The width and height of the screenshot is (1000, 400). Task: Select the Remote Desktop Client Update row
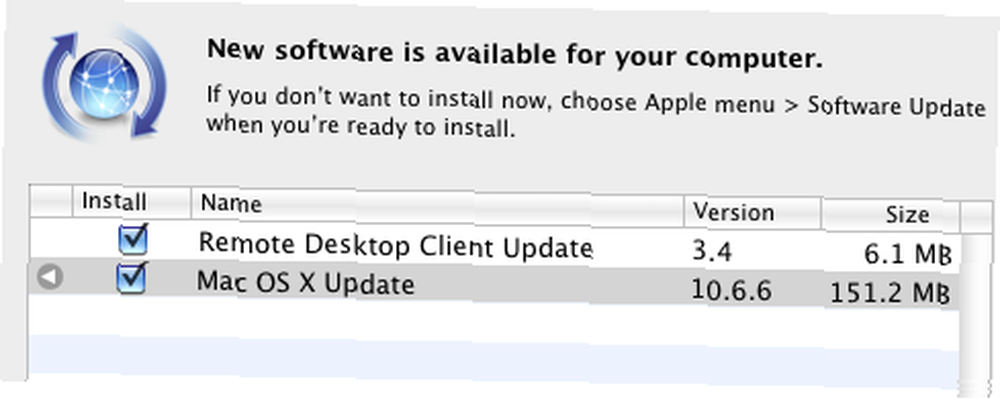click(x=494, y=246)
